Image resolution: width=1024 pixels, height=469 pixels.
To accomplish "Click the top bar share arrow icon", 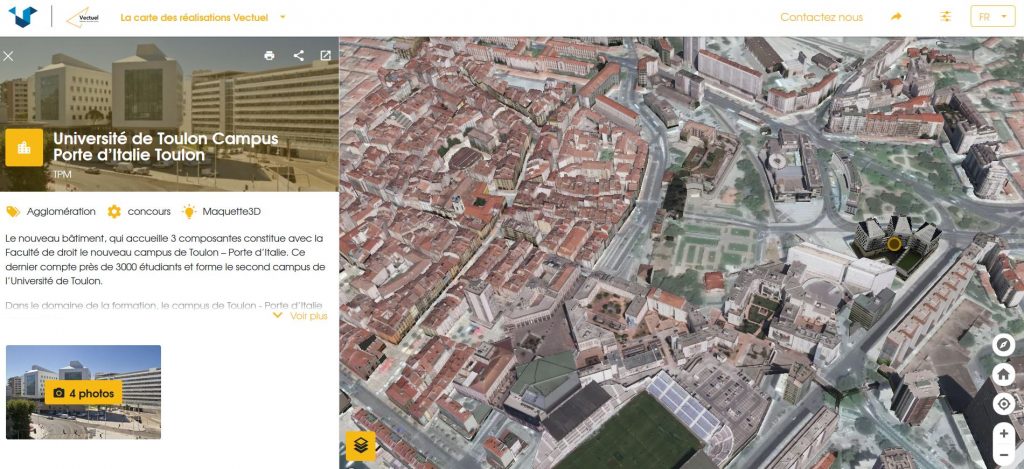I will click(x=896, y=17).
